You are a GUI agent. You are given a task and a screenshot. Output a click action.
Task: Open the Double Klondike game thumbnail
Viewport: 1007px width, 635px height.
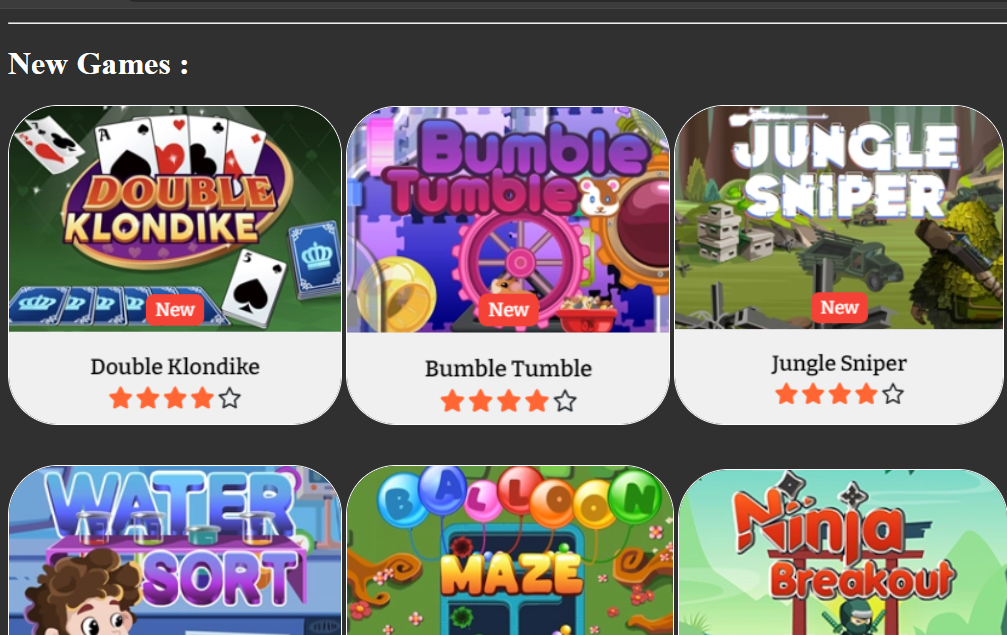point(175,218)
